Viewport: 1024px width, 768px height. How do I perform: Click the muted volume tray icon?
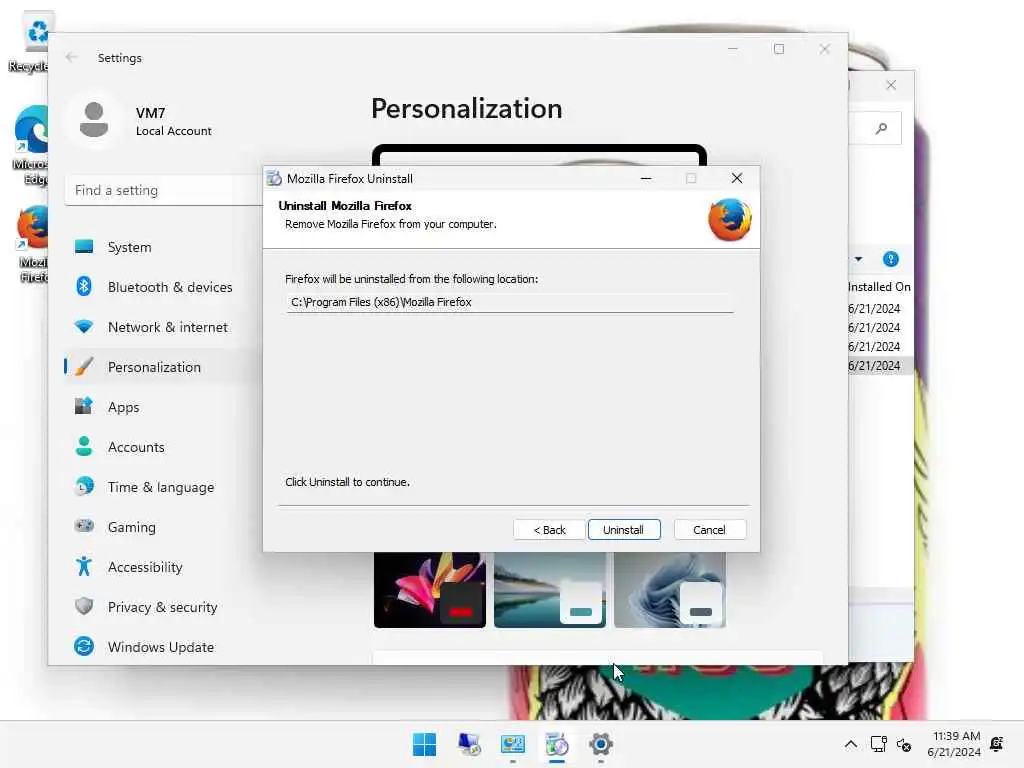coord(904,744)
